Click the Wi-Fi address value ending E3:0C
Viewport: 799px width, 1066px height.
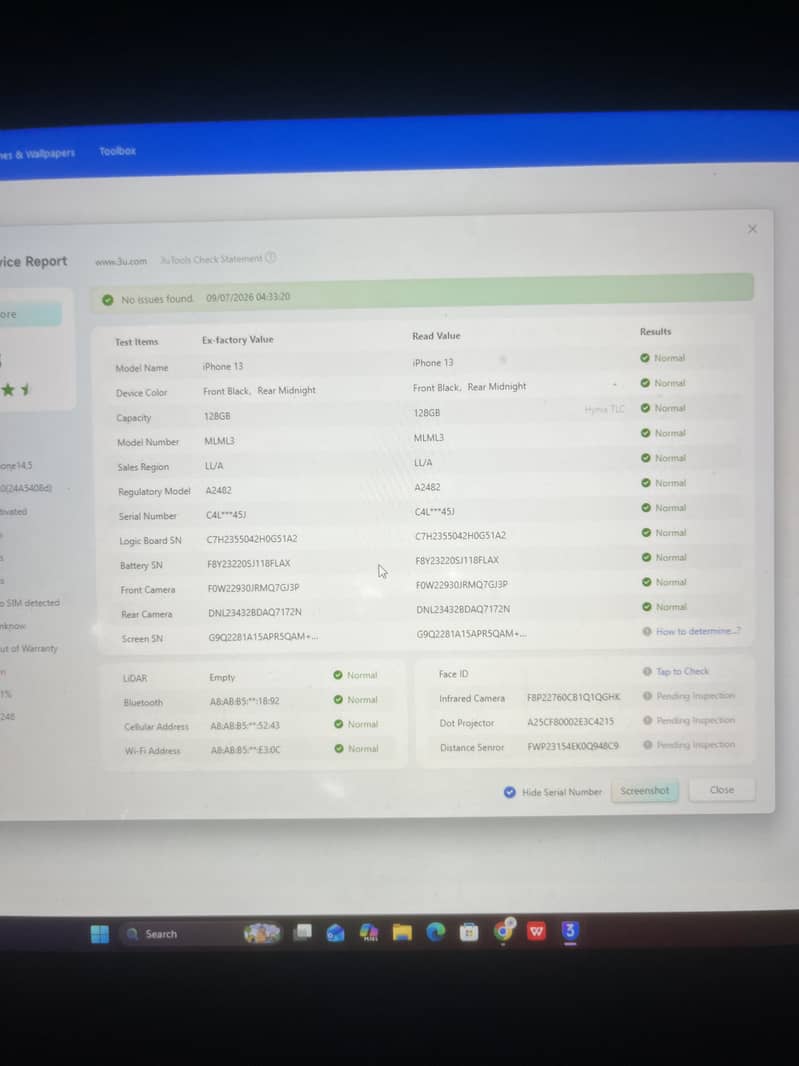point(245,750)
